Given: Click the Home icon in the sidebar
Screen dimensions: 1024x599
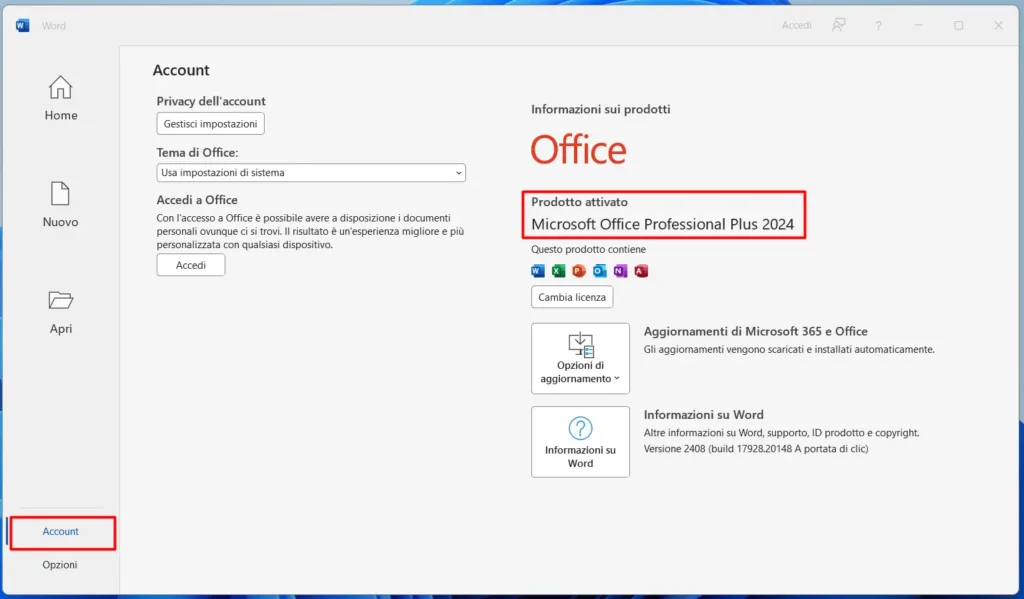Looking at the screenshot, I should [x=60, y=88].
